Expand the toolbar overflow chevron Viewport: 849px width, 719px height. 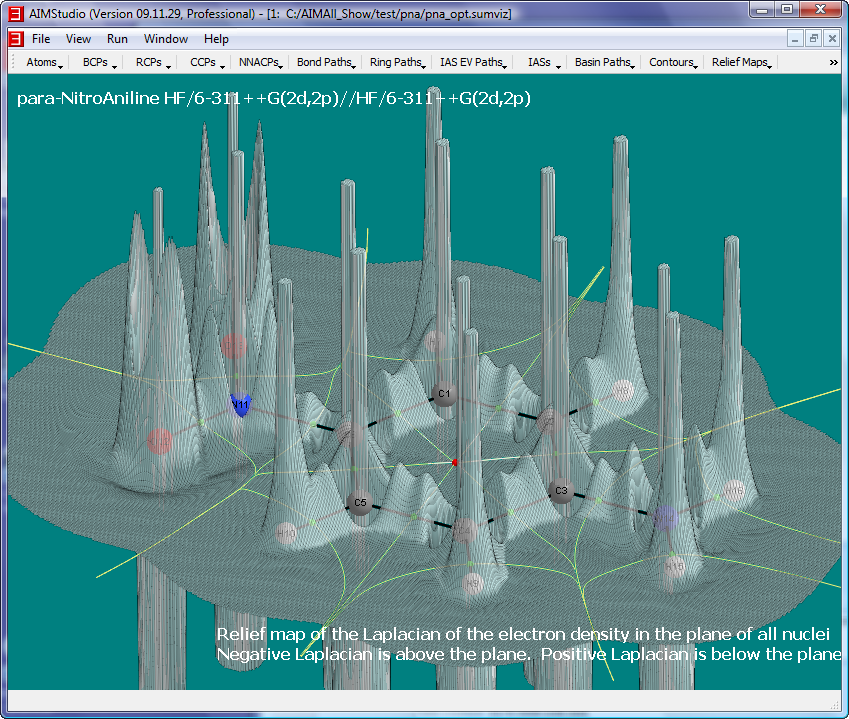pyautogui.click(x=833, y=62)
